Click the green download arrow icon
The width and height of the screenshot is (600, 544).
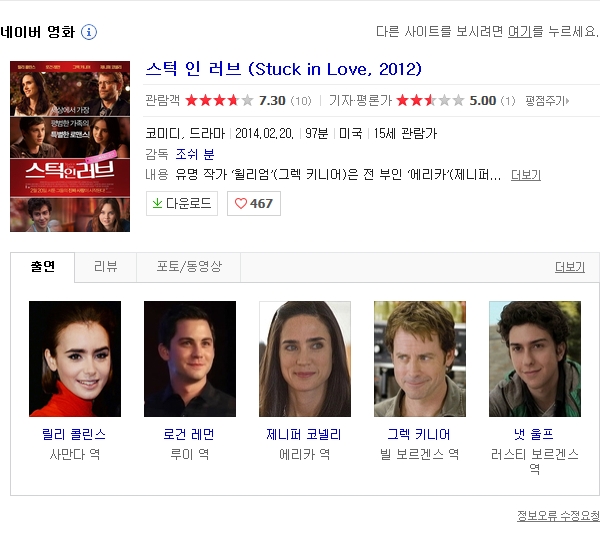(x=157, y=203)
